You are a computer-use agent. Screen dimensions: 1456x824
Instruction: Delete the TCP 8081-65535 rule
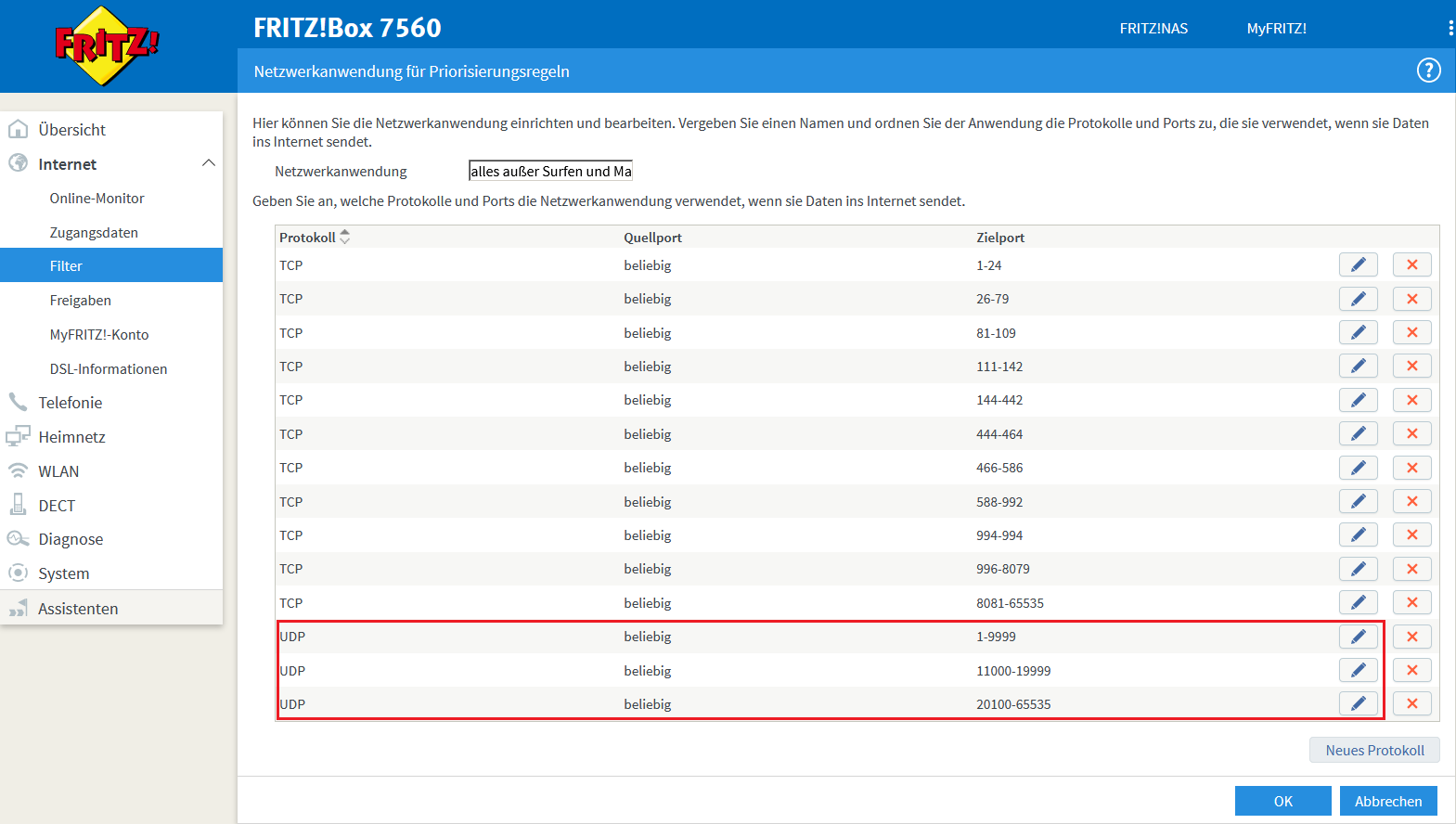click(x=1411, y=602)
